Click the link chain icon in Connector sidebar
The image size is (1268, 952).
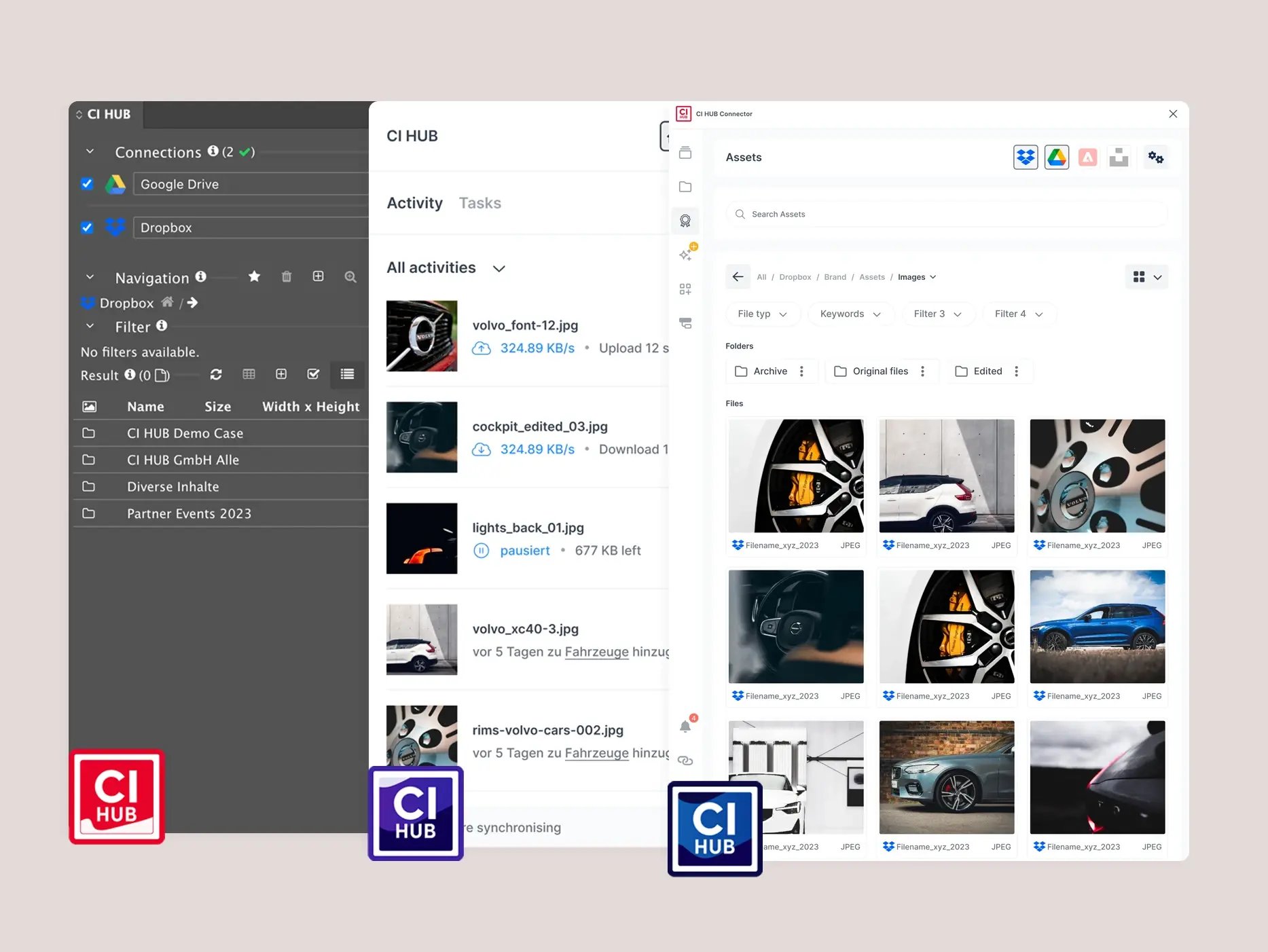point(685,761)
